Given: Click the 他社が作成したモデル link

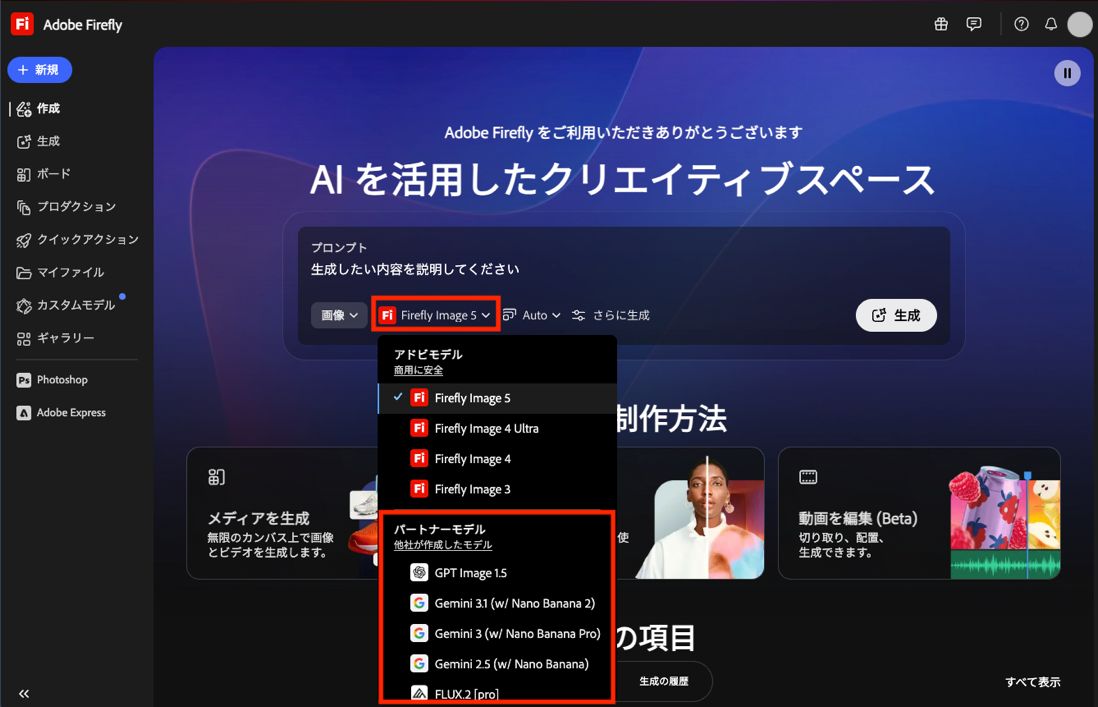Looking at the screenshot, I should pos(443,545).
